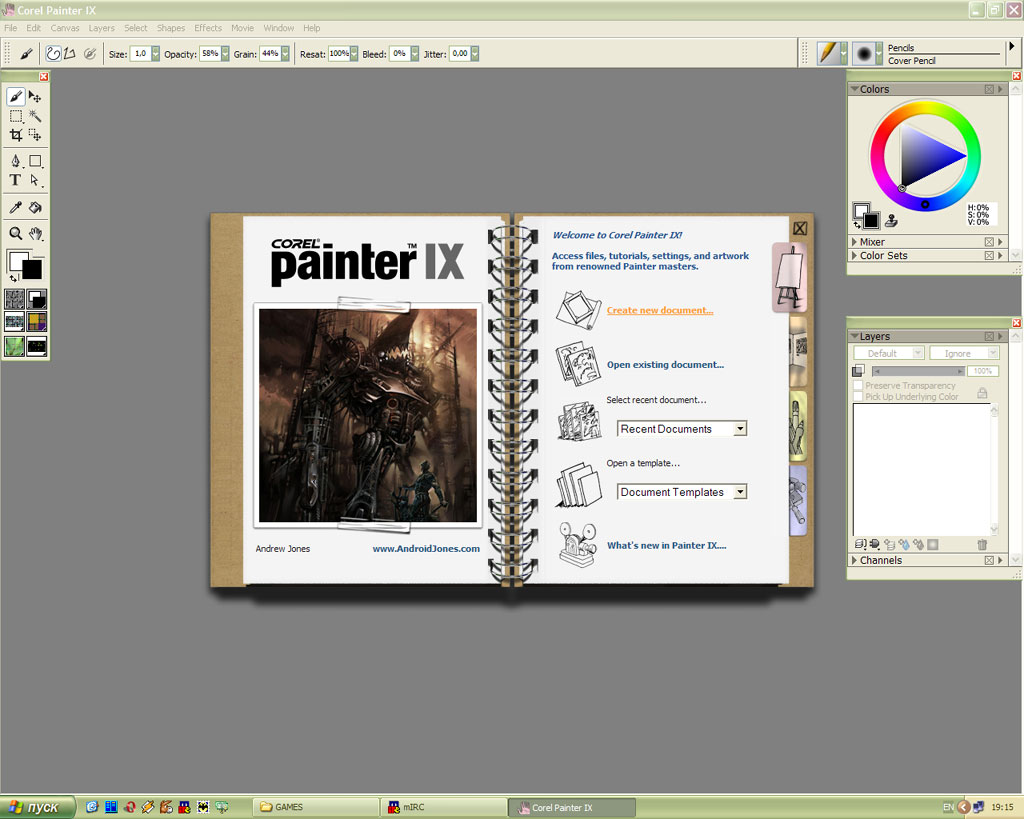Click the black additional color swatch in toolbox

[31, 269]
